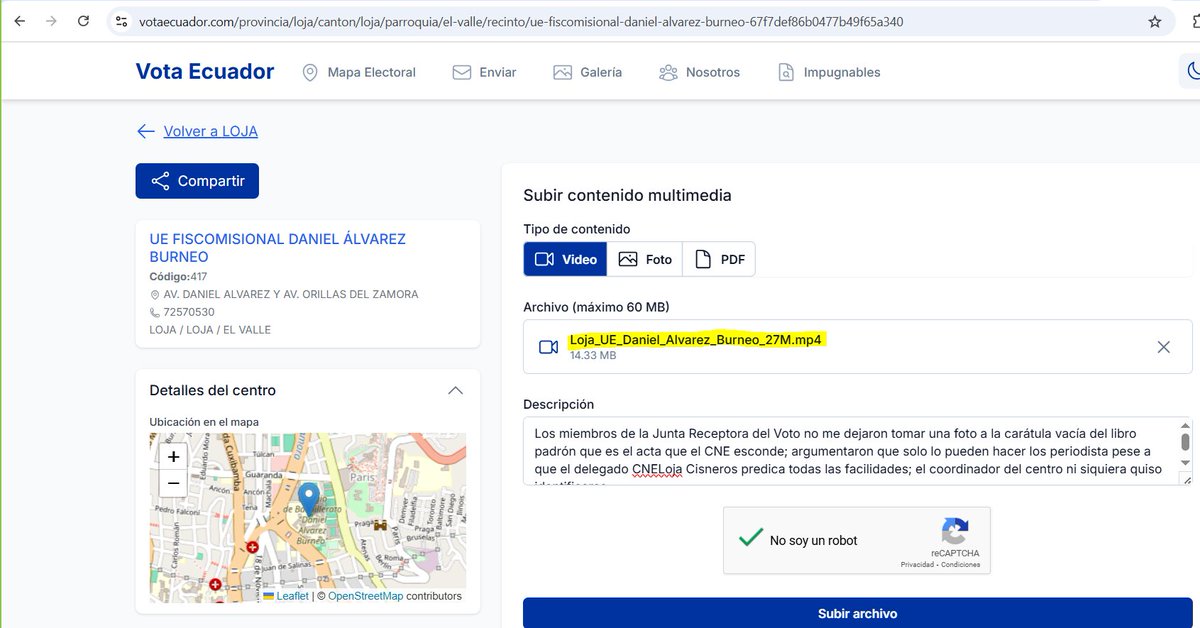Open the Vota Ecuador home logo
The image size is (1200, 628).
[x=205, y=72]
